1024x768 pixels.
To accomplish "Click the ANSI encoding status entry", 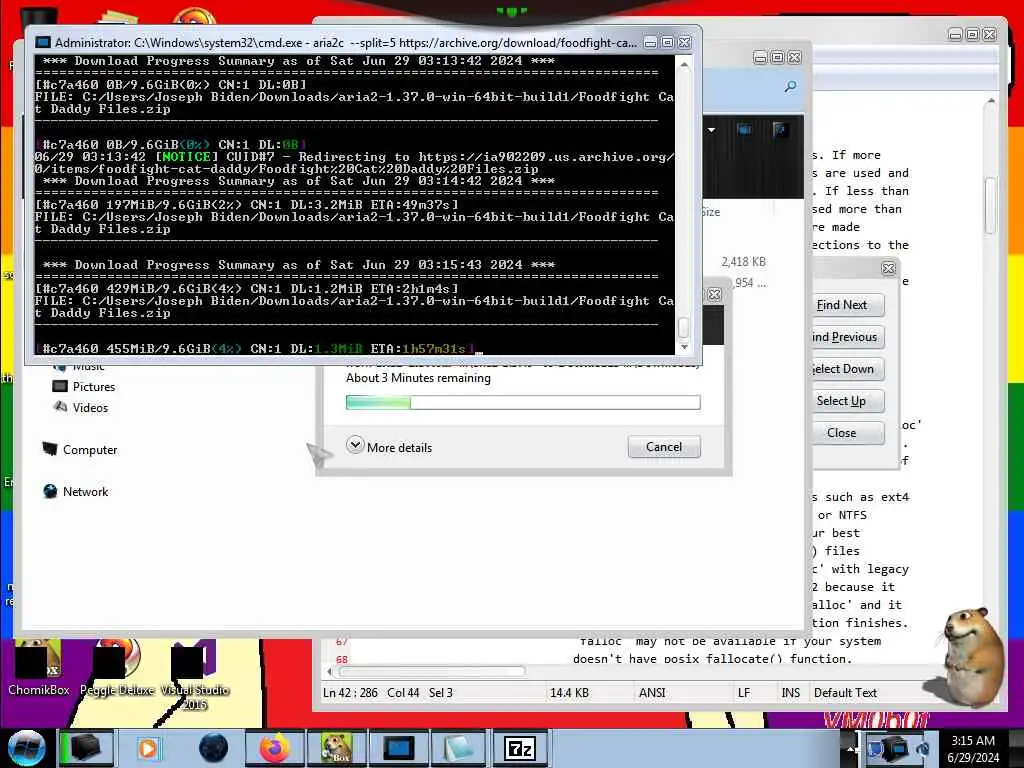I will click(652, 692).
